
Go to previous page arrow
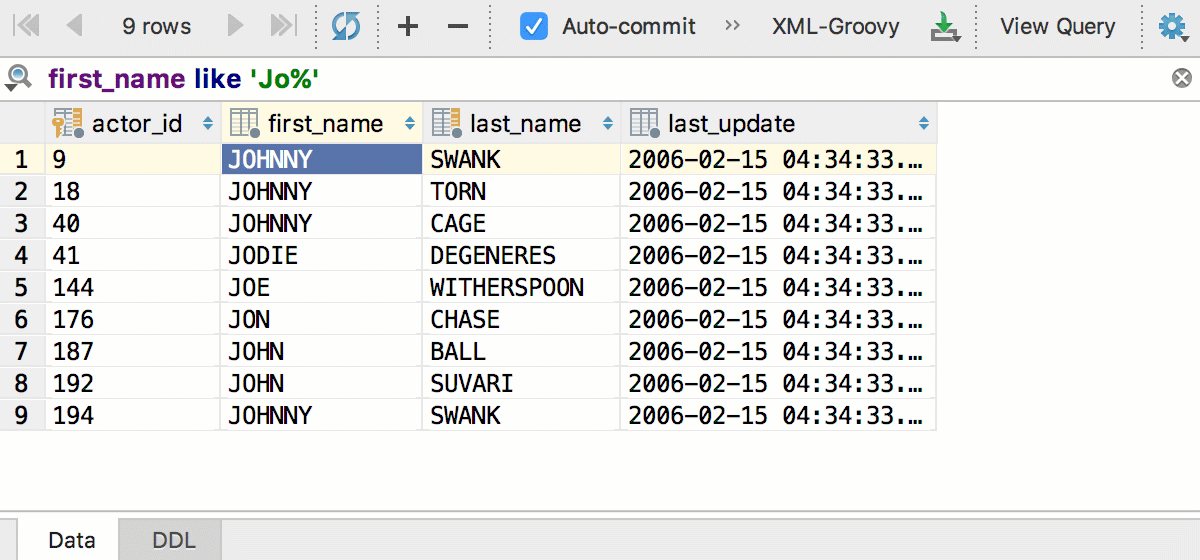pyautogui.click(x=74, y=27)
